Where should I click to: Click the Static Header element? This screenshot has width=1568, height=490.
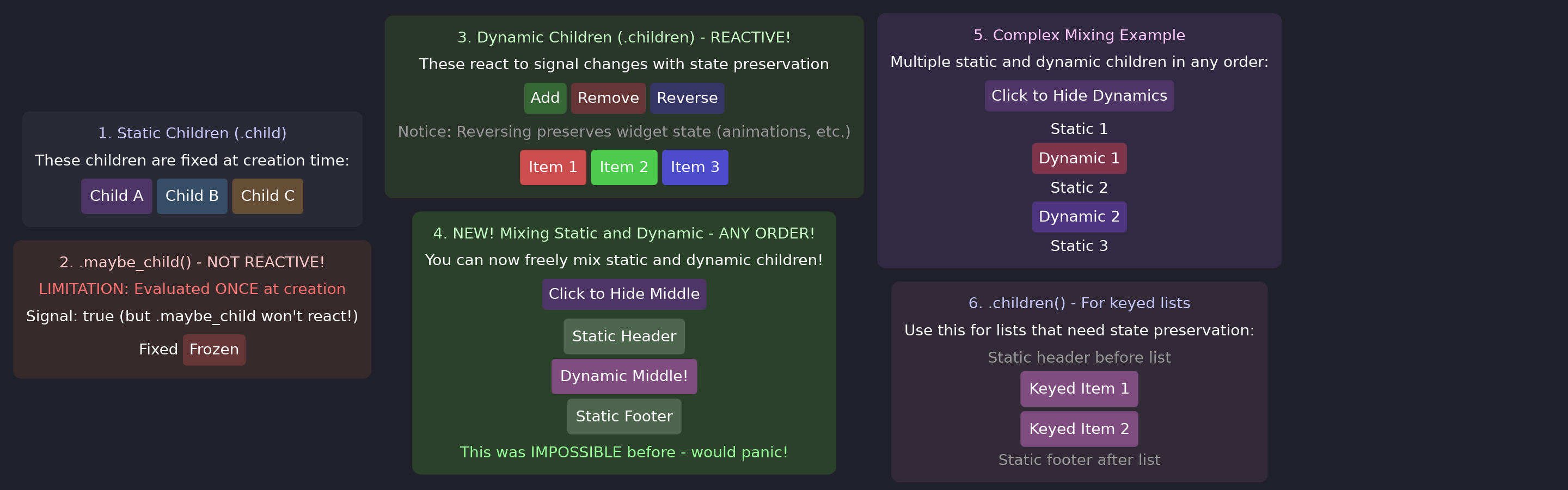(623, 335)
